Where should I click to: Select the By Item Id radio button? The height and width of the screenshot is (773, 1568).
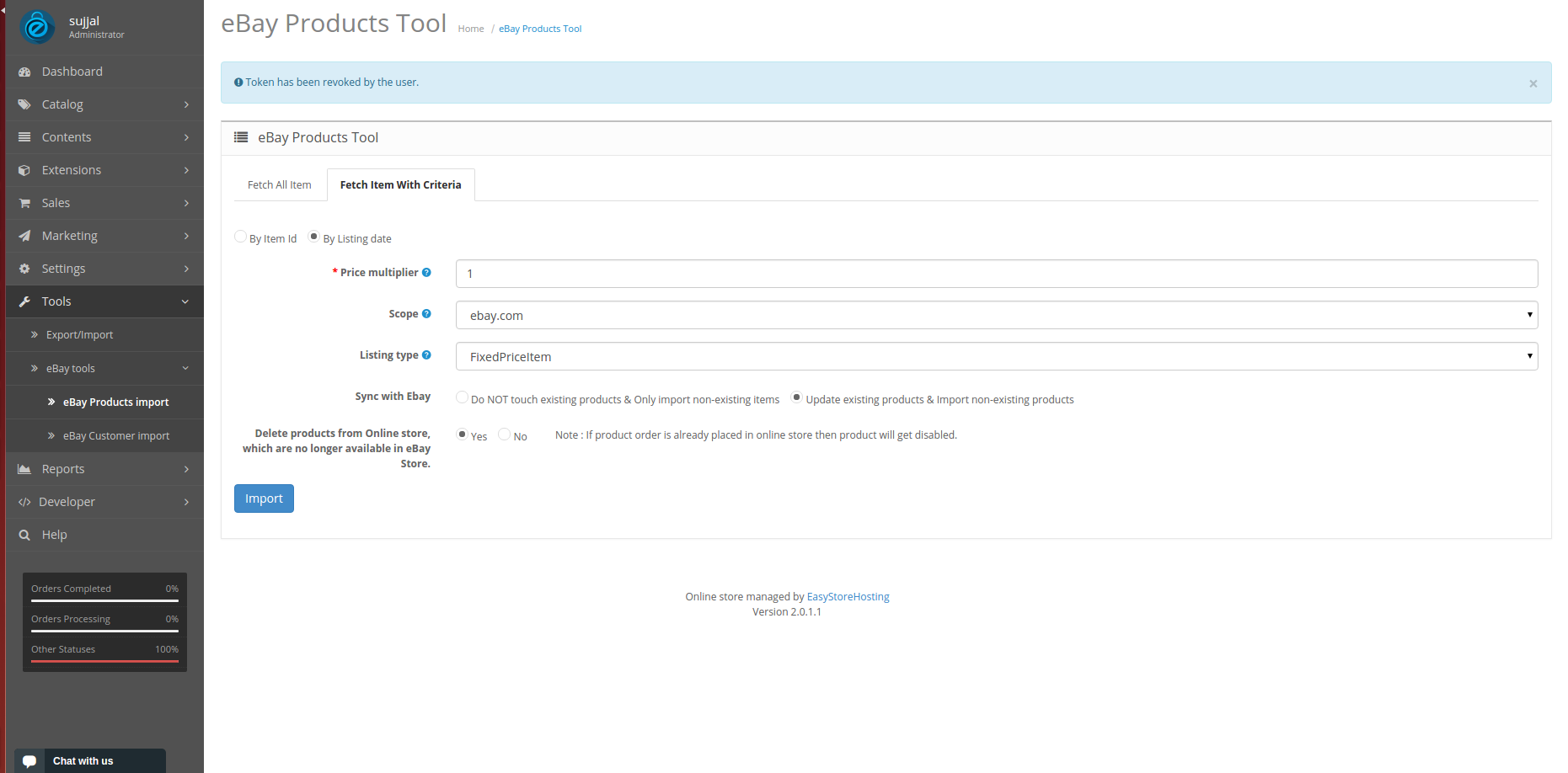click(x=240, y=237)
